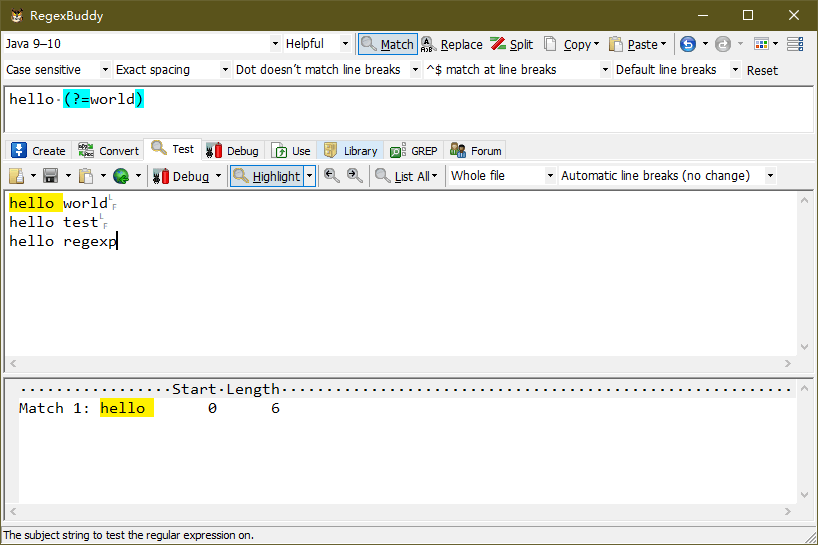Open the Library tab
Viewport: 818px width, 545px height.
[351, 151]
